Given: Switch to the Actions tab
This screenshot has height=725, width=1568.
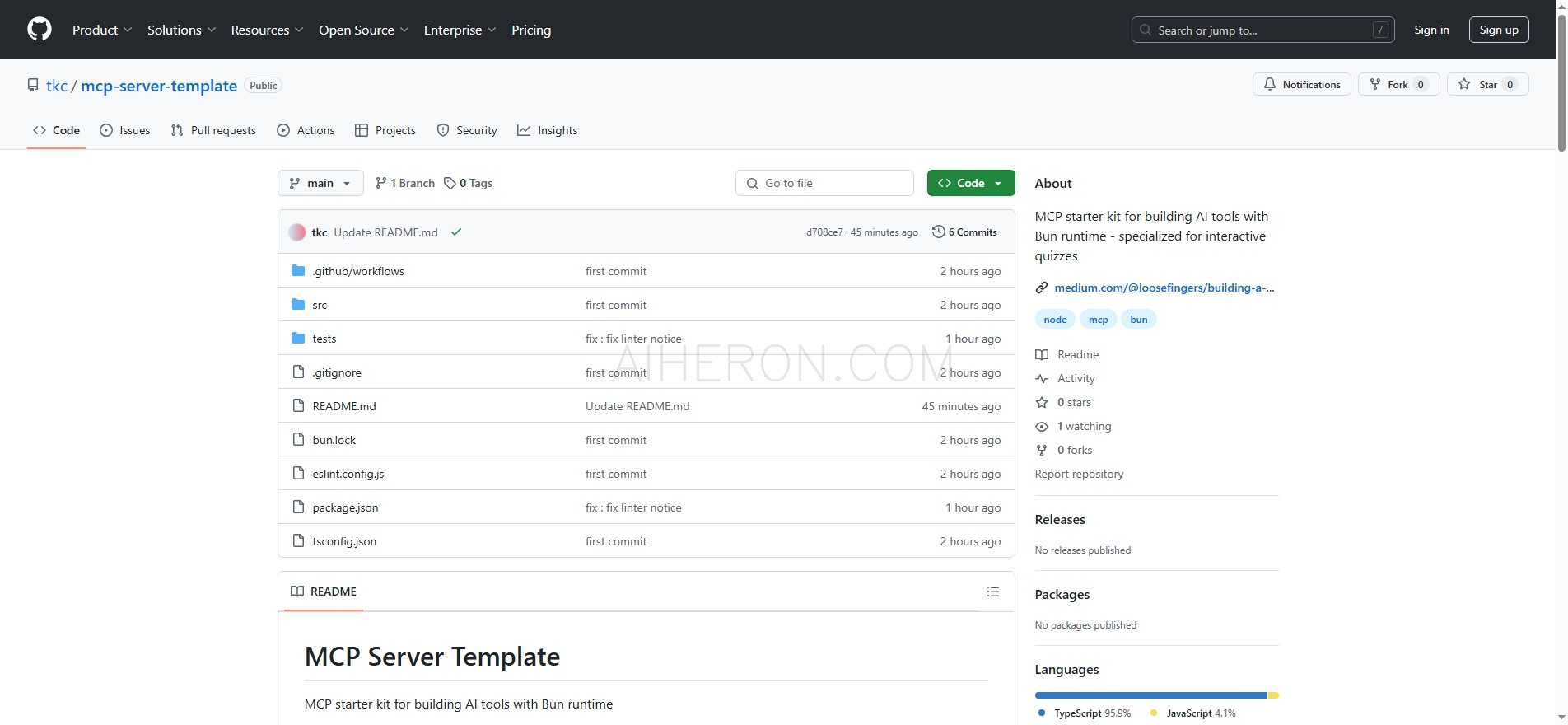Looking at the screenshot, I should coord(306,130).
